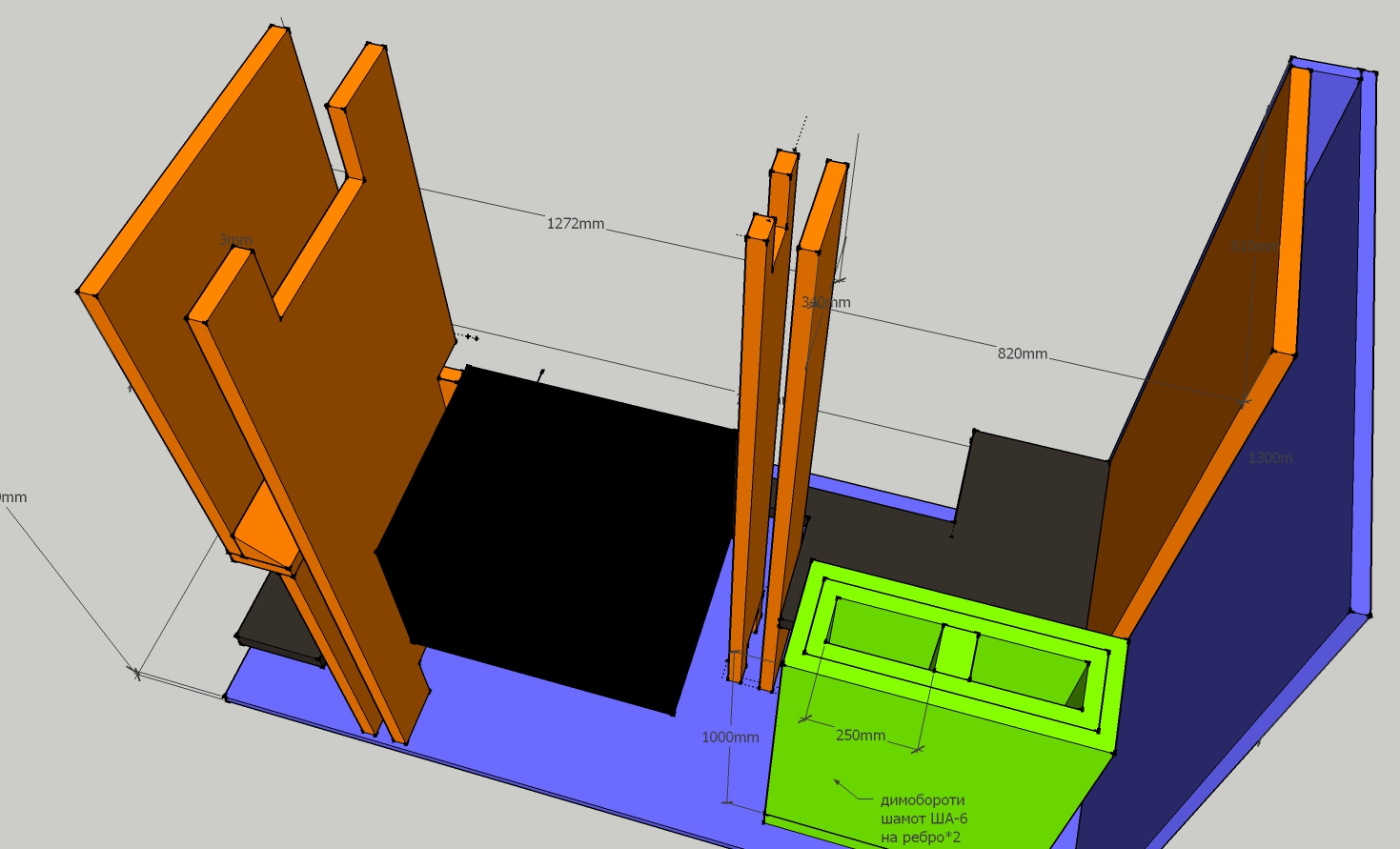Select the 3mm dimension on notched panel
1400x849 pixels.
(x=235, y=240)
